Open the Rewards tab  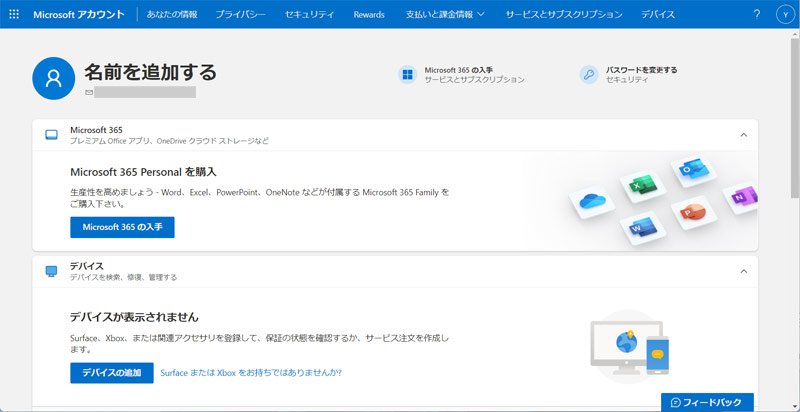pyautogui.click(x=369, y=14)
